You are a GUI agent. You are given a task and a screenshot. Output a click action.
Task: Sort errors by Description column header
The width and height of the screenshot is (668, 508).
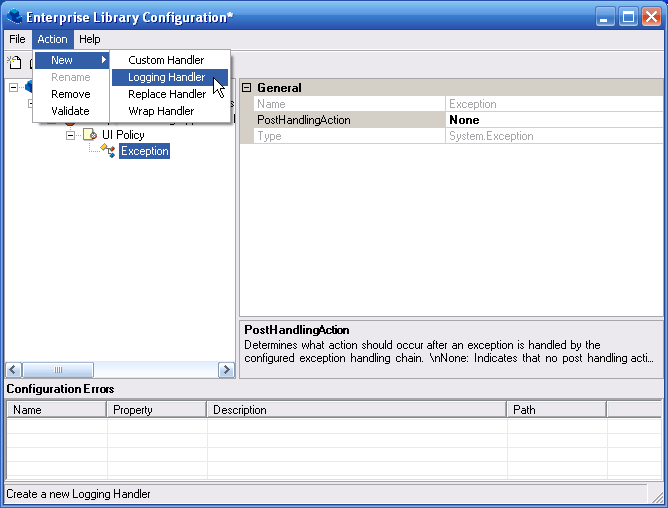[x=356, y=410]
